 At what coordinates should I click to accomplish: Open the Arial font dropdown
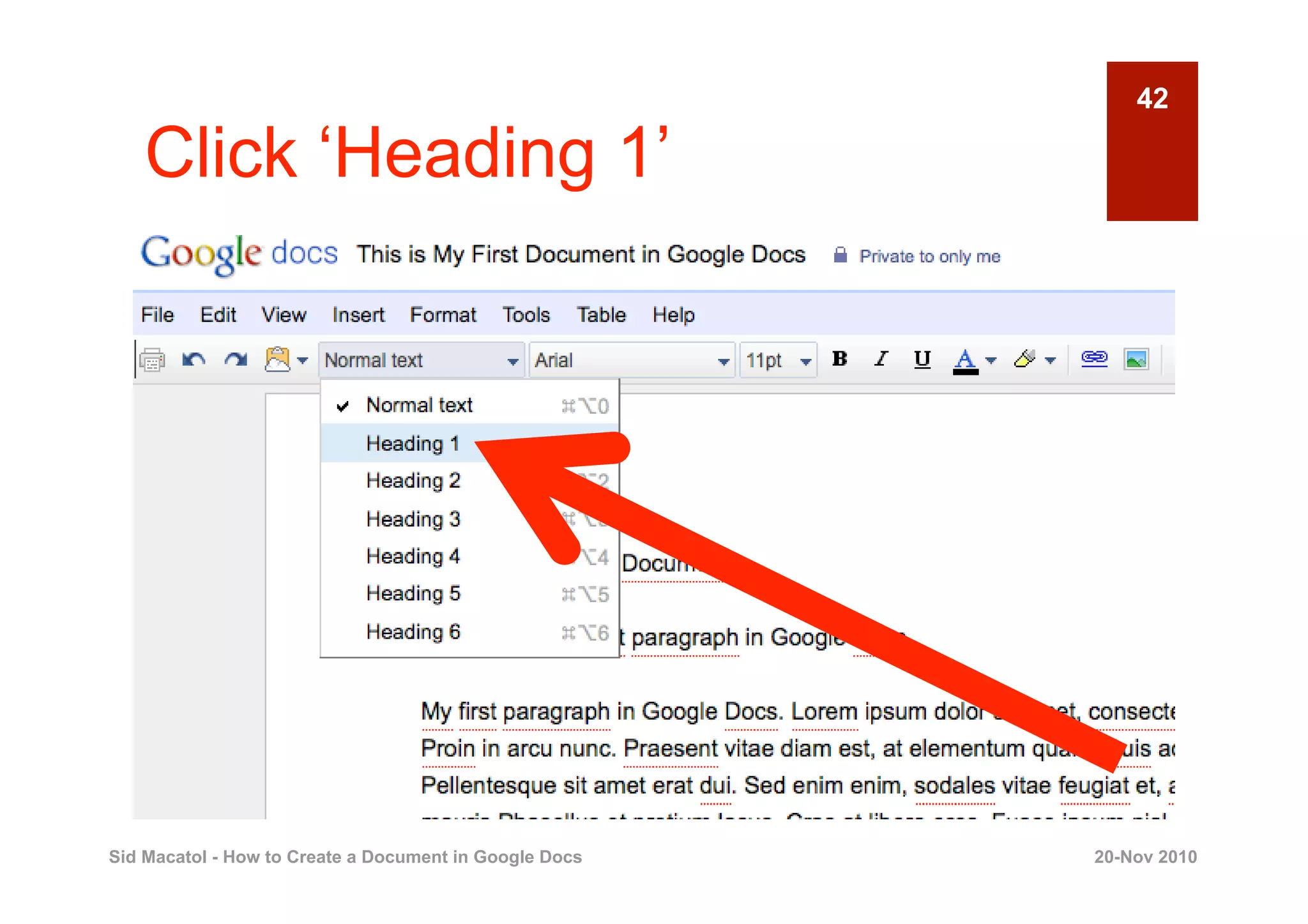pyautogui.click(x=632, y=360)
